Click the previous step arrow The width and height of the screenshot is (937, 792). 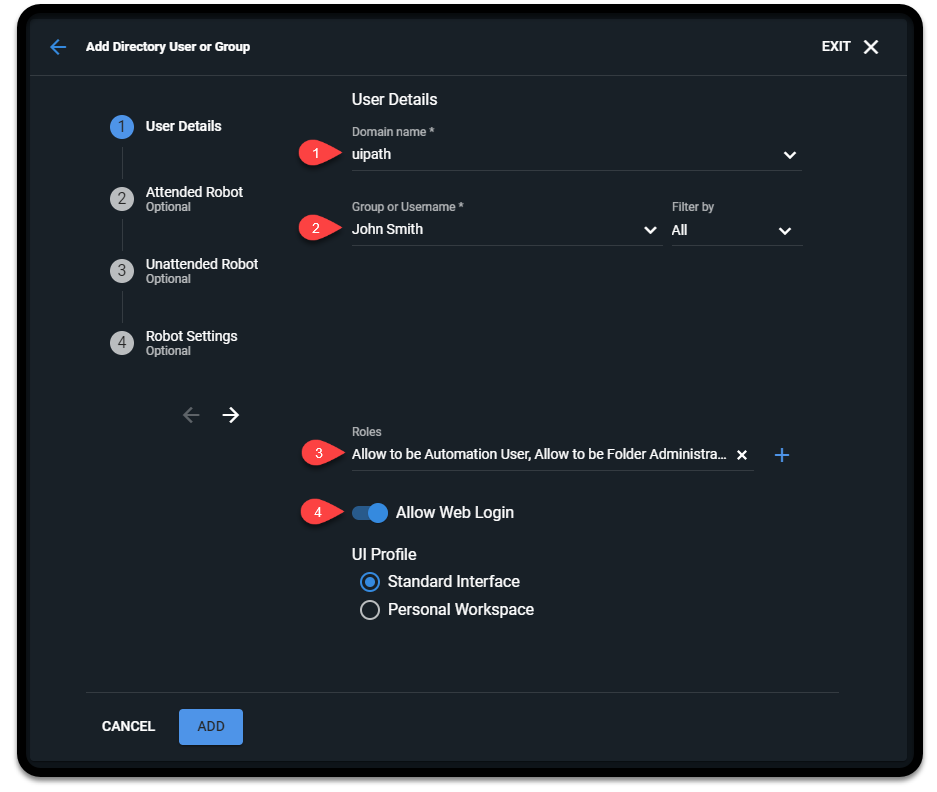[190, 414]
